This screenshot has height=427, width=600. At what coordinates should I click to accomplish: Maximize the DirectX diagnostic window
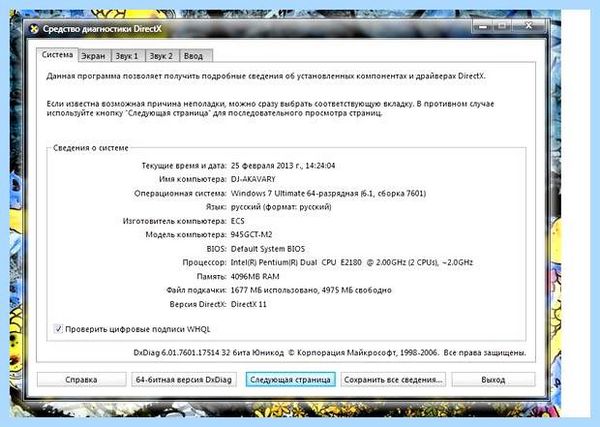(x=502, y=26)
